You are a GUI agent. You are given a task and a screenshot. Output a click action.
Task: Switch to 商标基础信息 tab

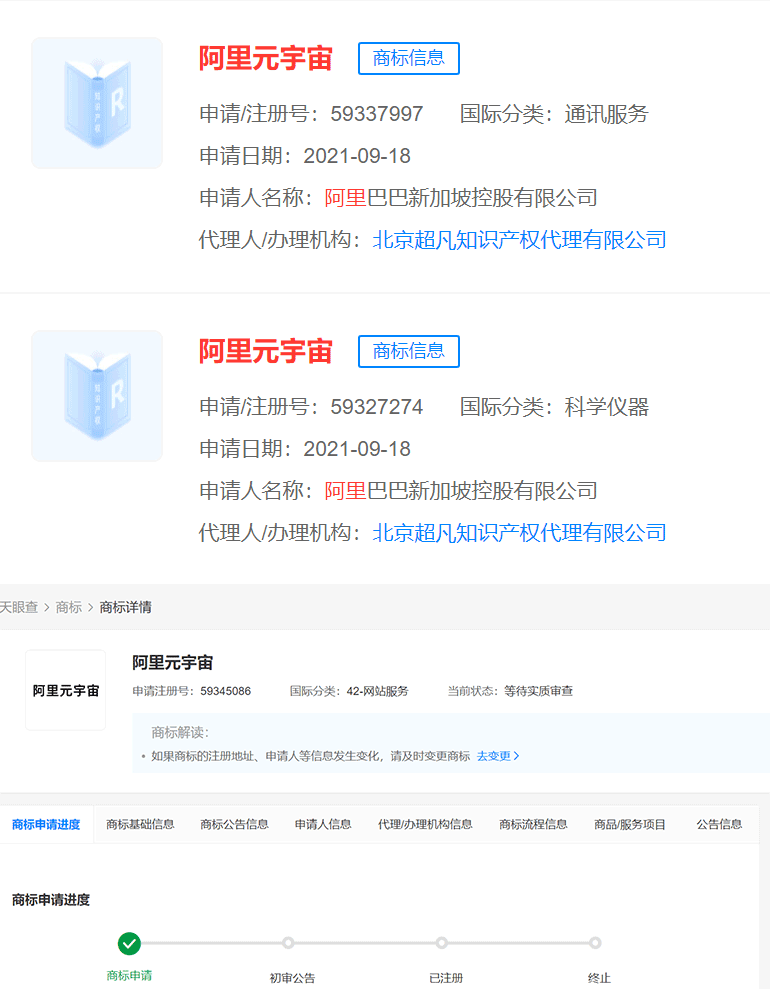[x=140, y=824]
